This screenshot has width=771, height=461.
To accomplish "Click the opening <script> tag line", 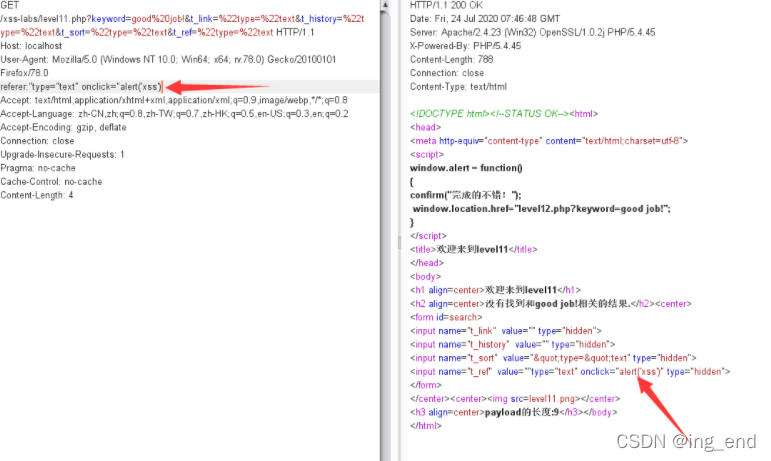I will click(427, 154).
